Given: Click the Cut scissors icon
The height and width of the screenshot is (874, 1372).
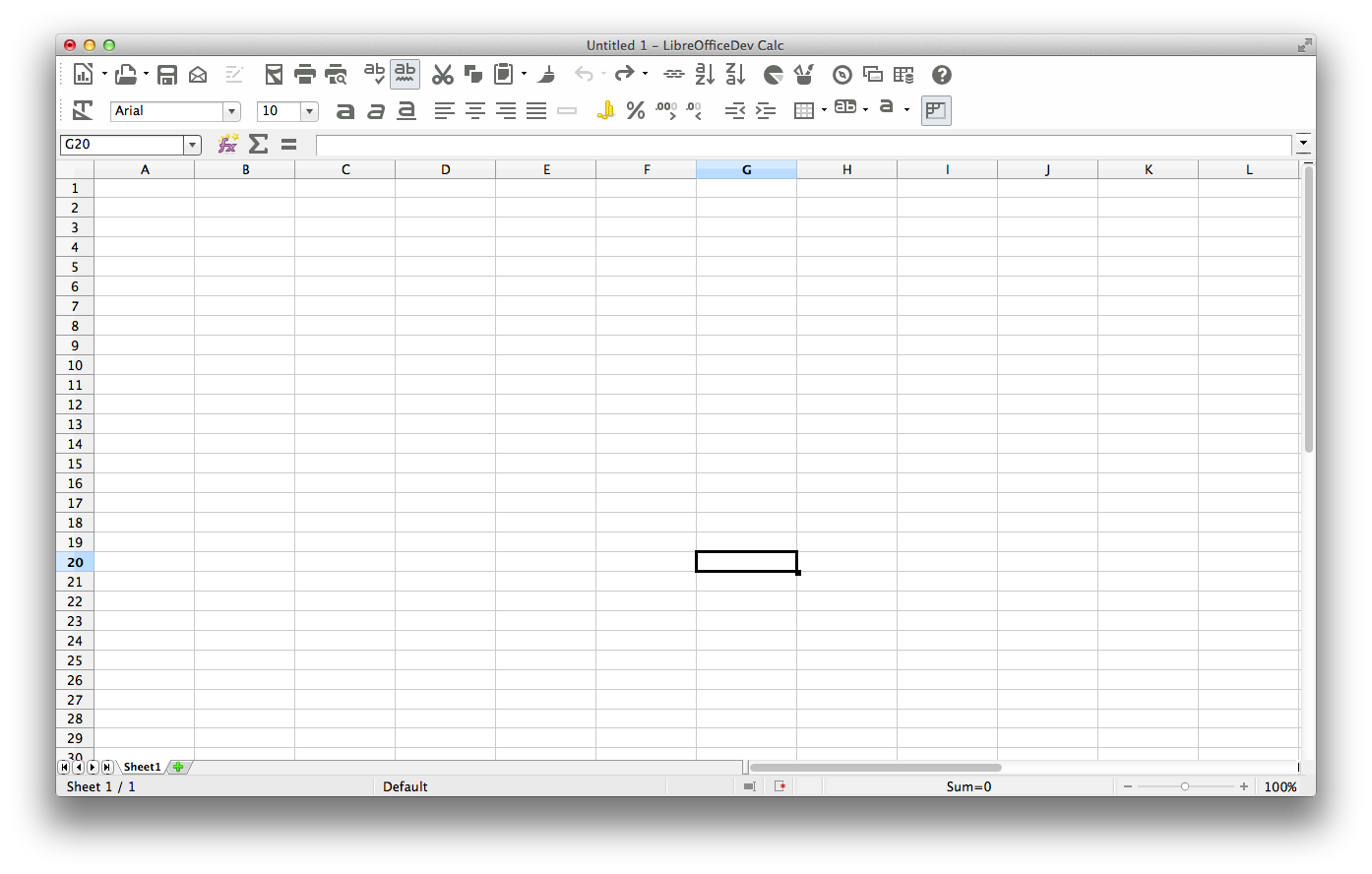Looking at the screenshot, I should coord(443,75).
